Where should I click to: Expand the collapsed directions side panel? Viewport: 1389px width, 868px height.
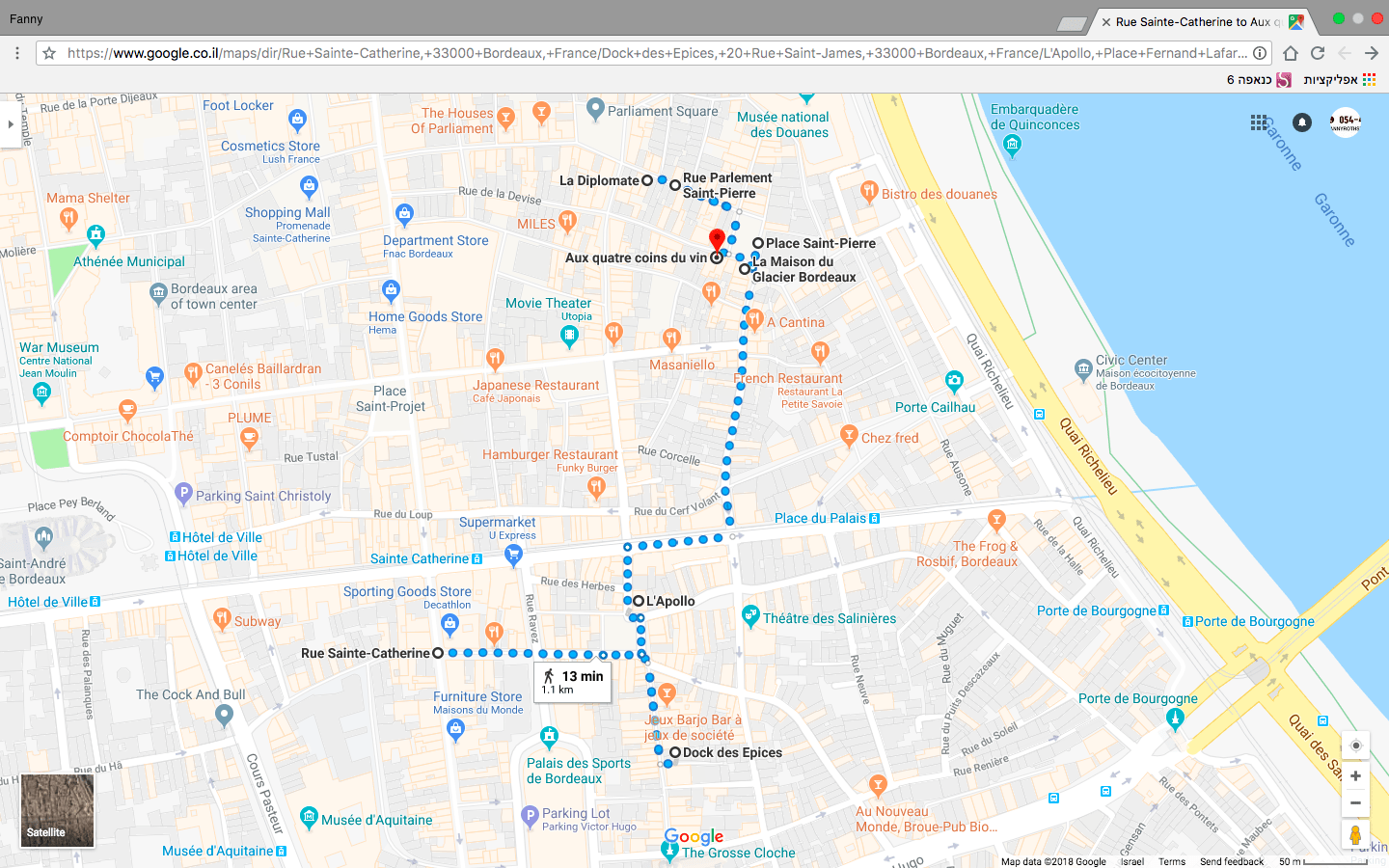11,123
